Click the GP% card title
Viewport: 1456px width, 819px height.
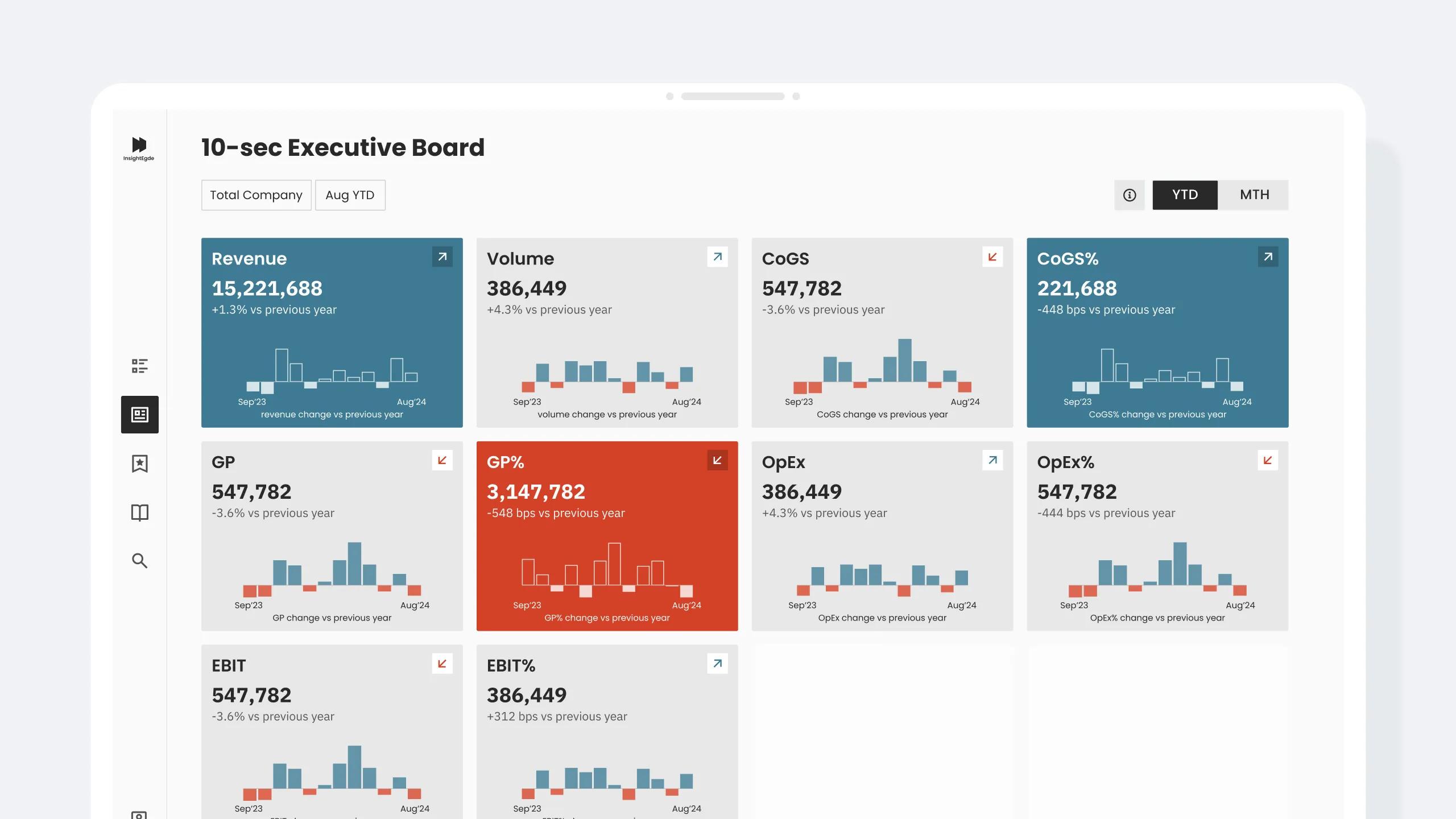[x=506, y=462]
